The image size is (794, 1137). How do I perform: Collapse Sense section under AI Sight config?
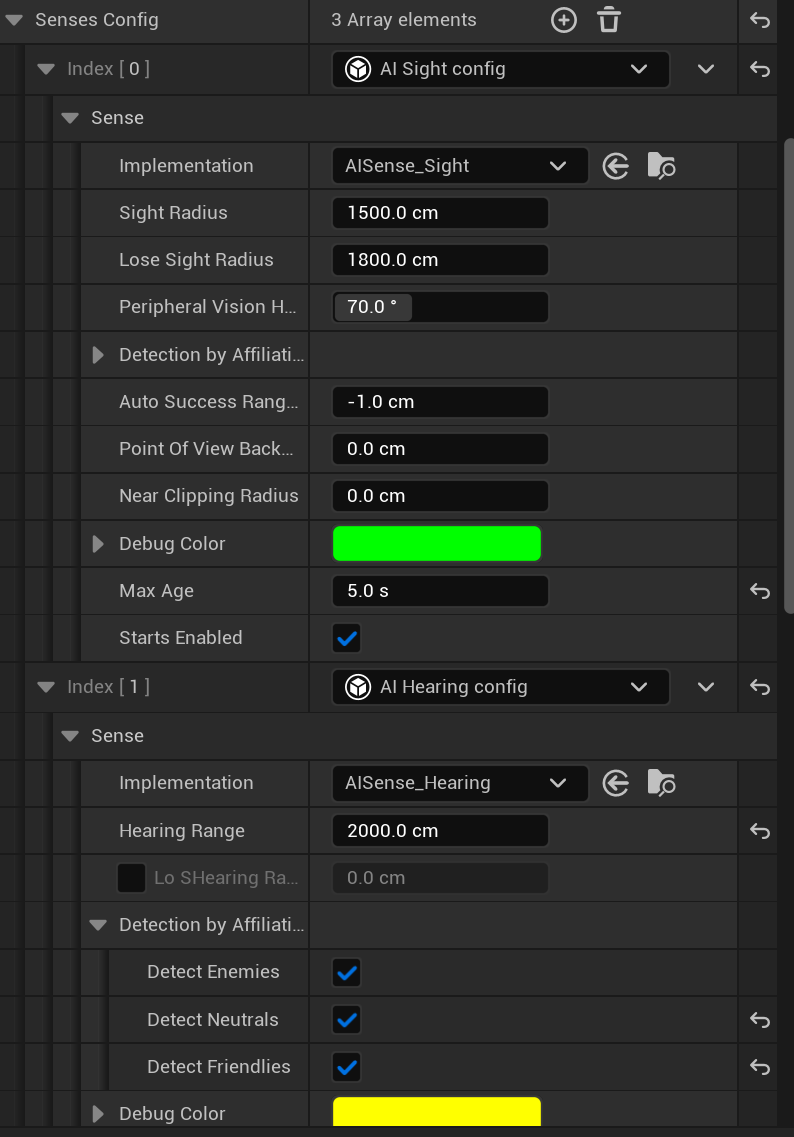coord(70,117)
